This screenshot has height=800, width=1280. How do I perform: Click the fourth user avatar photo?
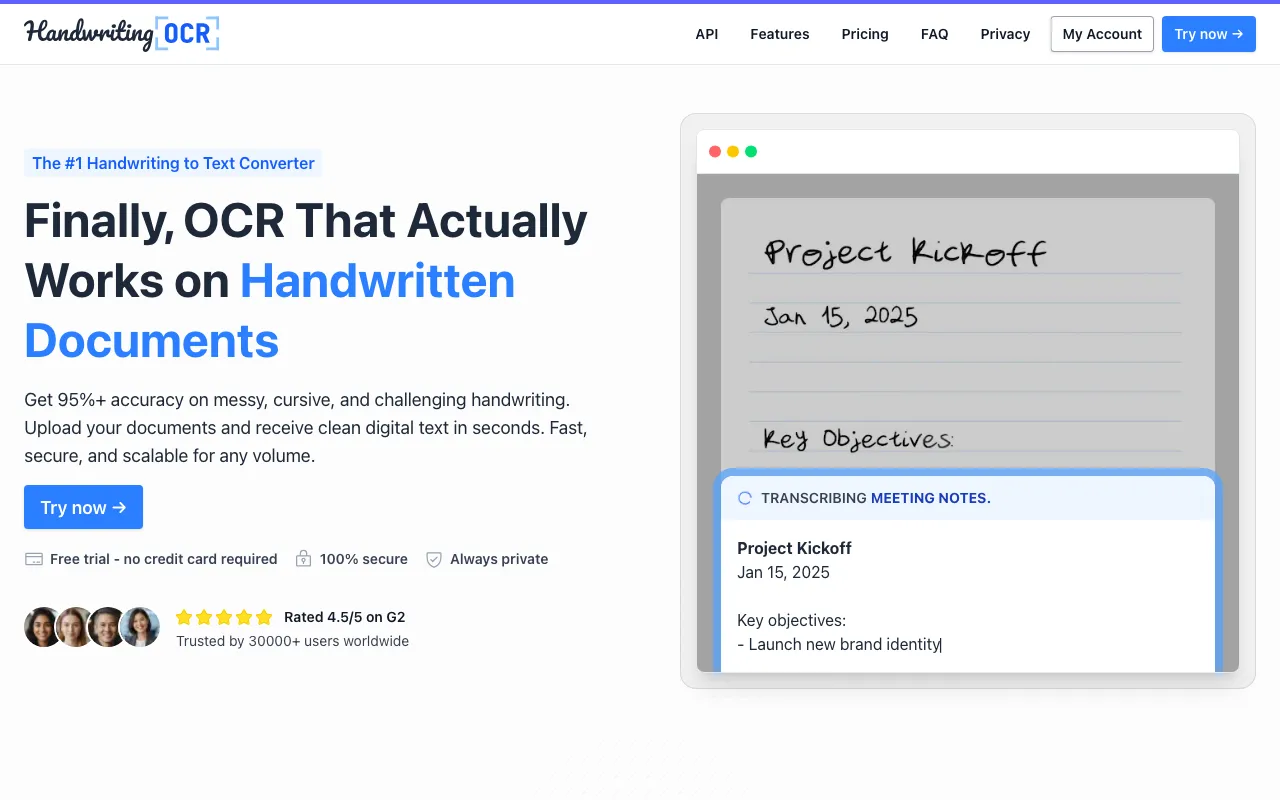coord(140,627)
